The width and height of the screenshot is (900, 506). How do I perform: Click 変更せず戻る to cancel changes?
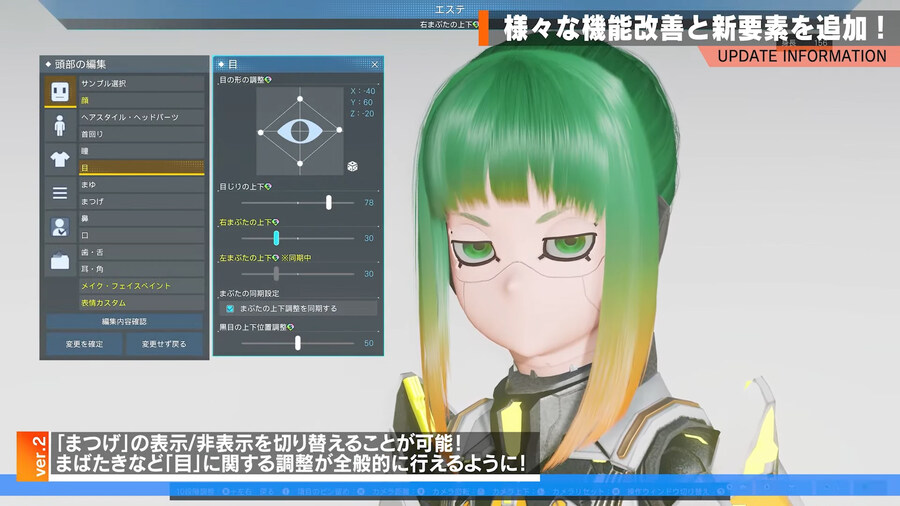[x=165, y=344]
